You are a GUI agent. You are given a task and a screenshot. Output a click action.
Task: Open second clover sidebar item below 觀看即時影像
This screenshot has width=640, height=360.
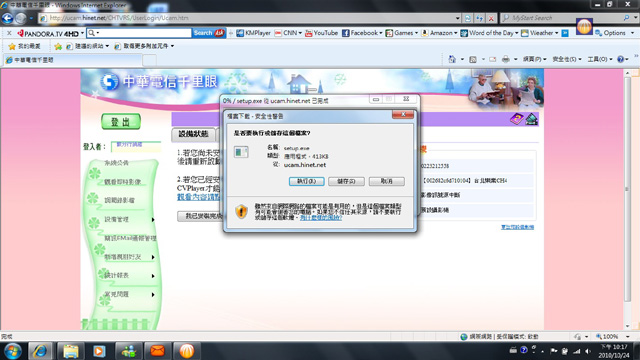[119, 200]
